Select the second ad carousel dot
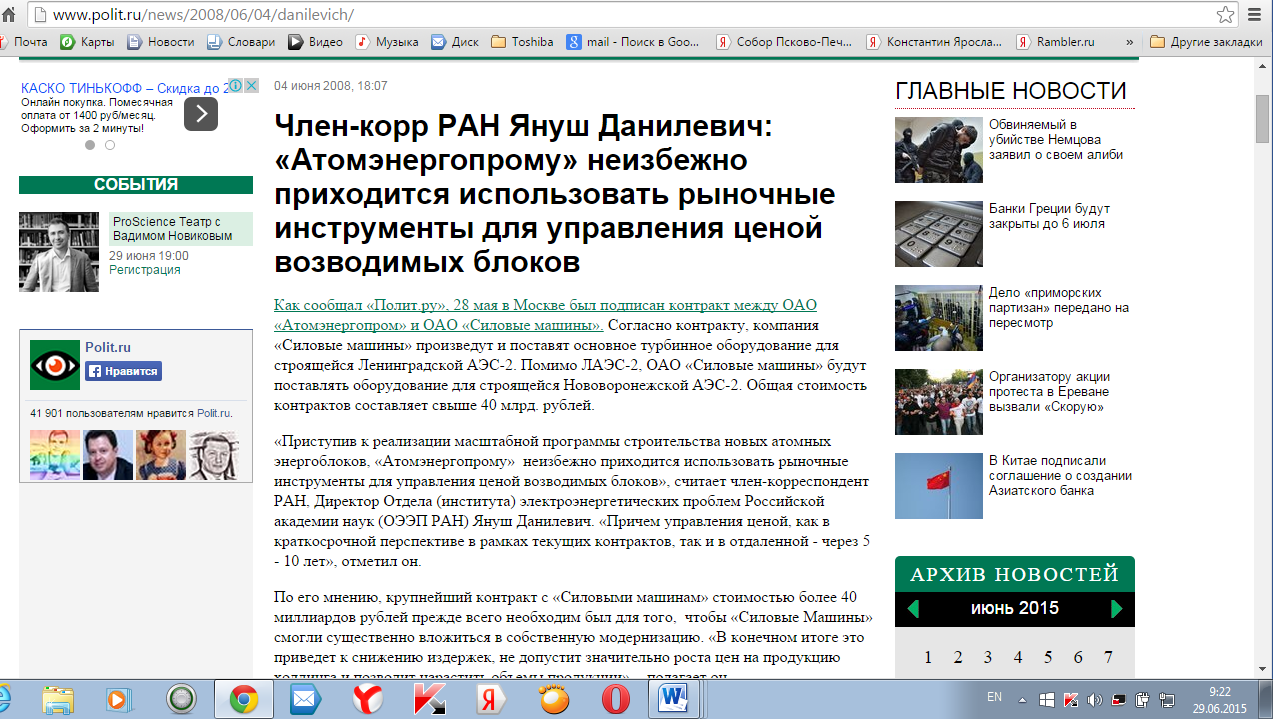 pyautogui.click(x=109, y=145)
